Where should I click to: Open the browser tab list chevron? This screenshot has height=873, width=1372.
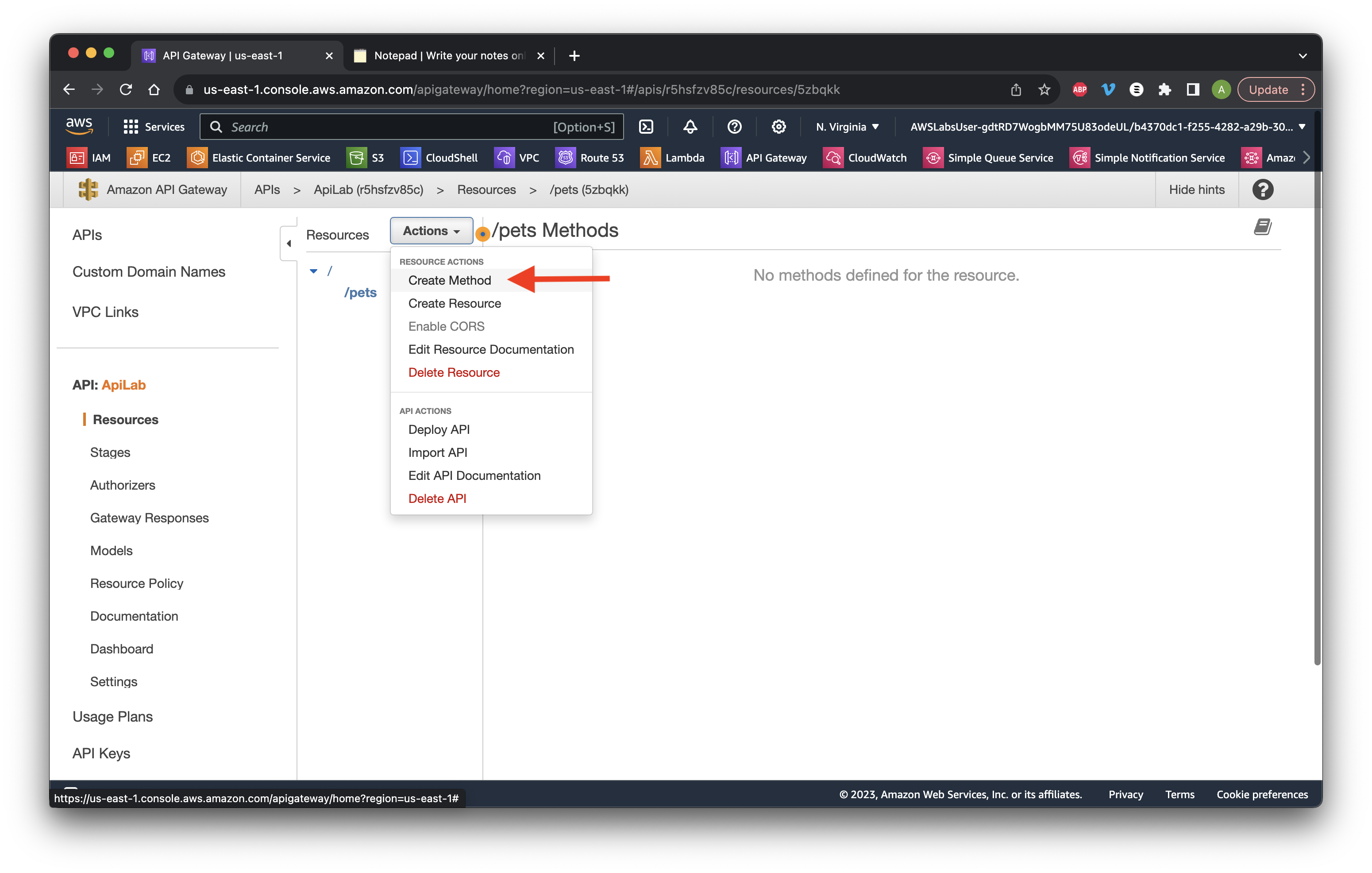[x=1302, y=56]
